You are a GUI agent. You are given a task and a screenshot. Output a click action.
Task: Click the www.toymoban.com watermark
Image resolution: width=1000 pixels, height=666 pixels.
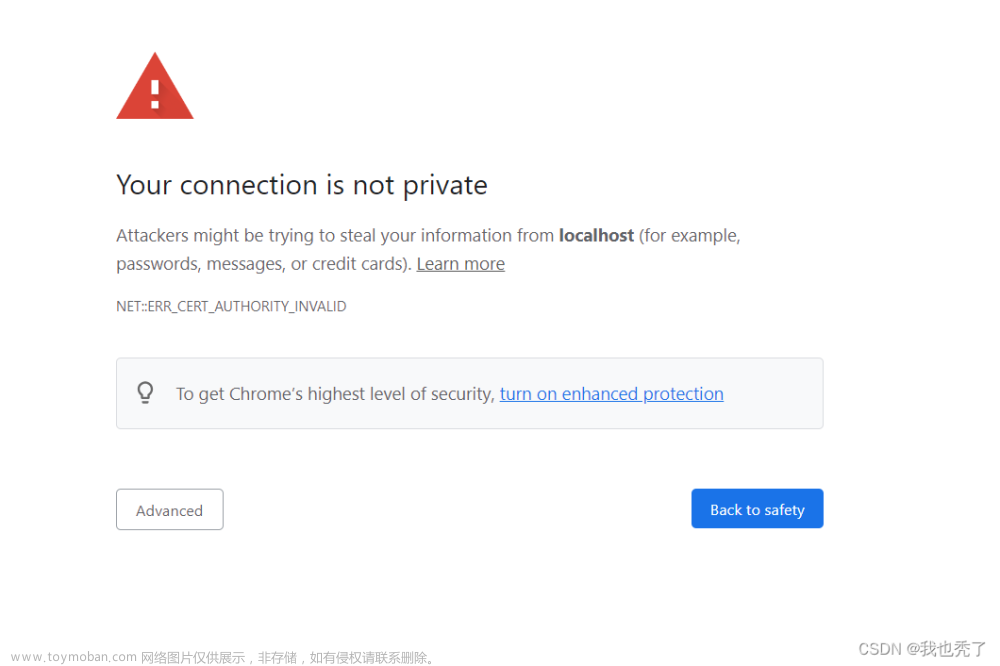[74, 657]
